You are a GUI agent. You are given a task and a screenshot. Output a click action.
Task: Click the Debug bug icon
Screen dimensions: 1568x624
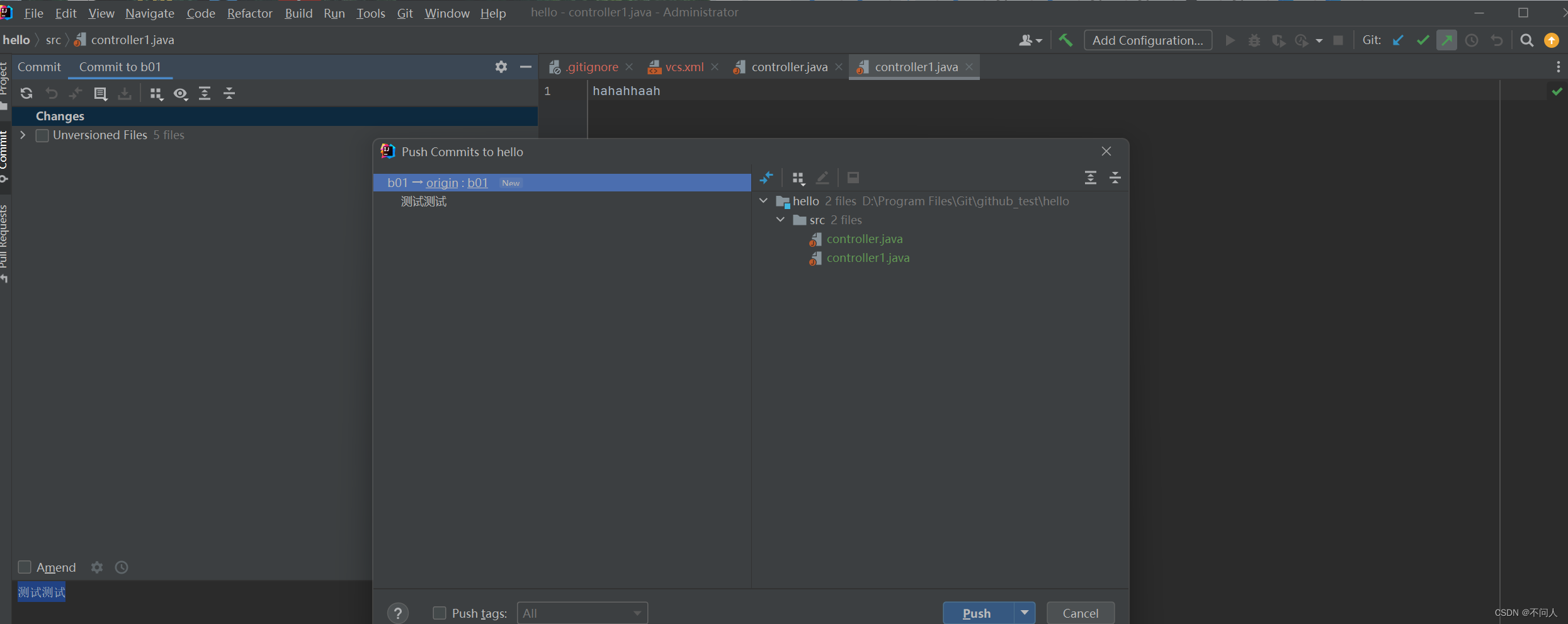click(x=1254, y=40)
